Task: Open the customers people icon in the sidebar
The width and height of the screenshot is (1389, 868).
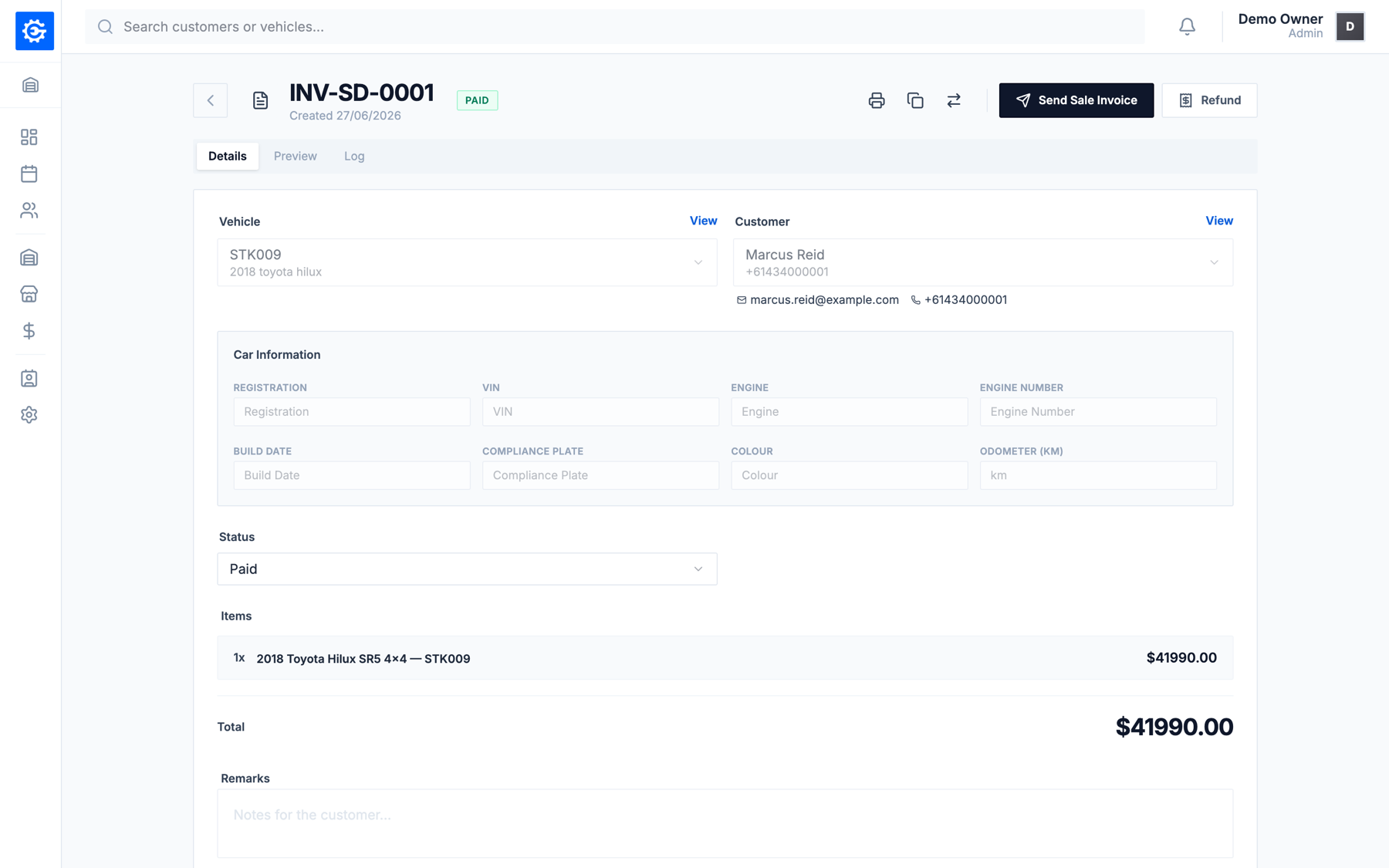Action: click(x=29, y=210)
